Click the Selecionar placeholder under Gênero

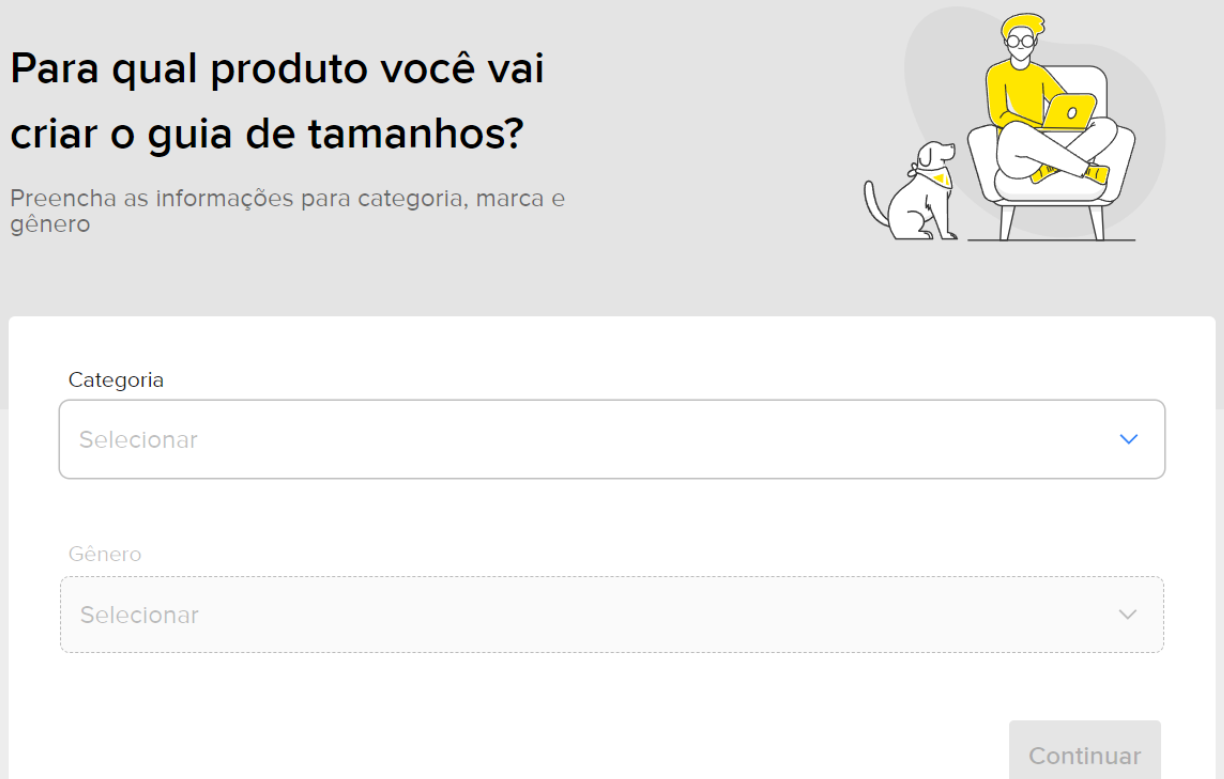coord(139,615)
